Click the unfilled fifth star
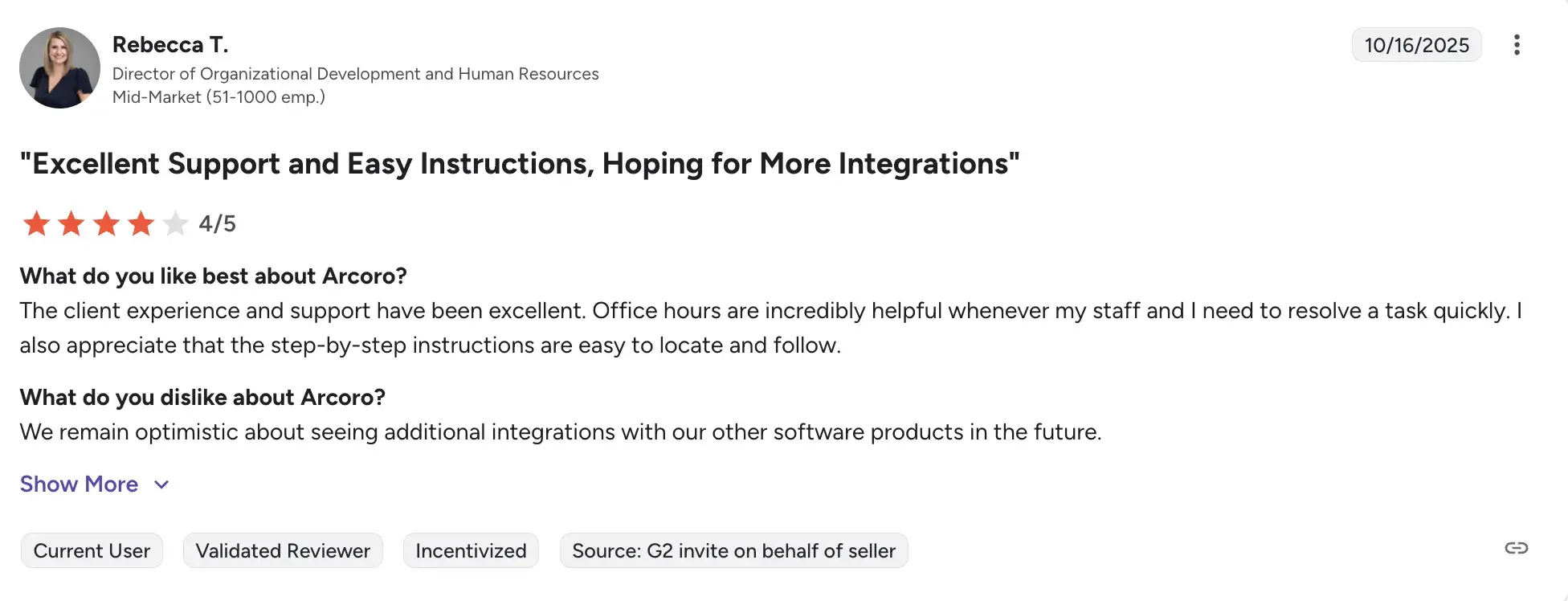The image size is (1568, 601). click(175, 223)
